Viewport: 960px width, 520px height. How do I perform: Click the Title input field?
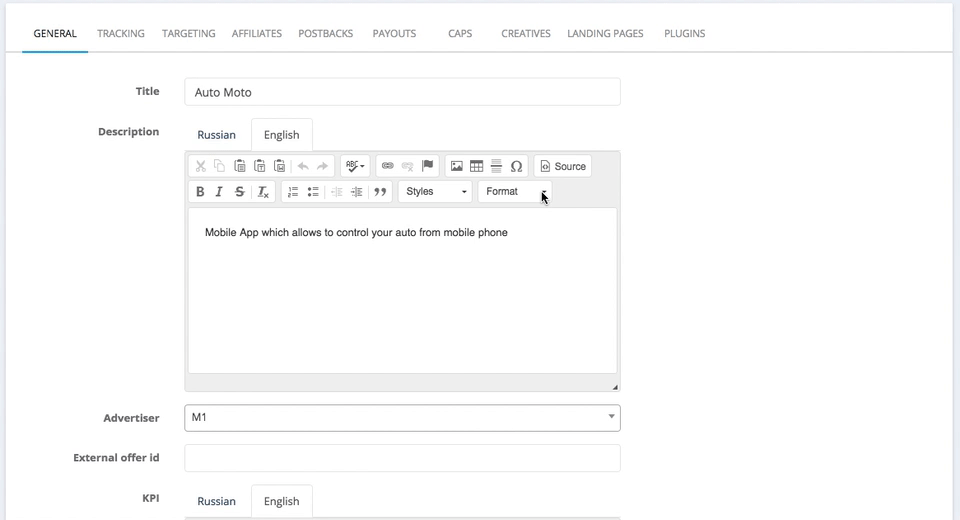pyautogui.click(x=402, y=92)
